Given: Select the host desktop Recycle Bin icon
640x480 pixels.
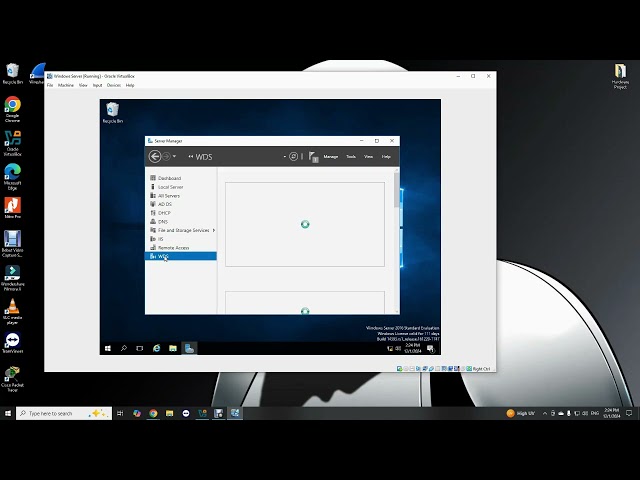Looking at the screenshot, I should click(13, 74).
